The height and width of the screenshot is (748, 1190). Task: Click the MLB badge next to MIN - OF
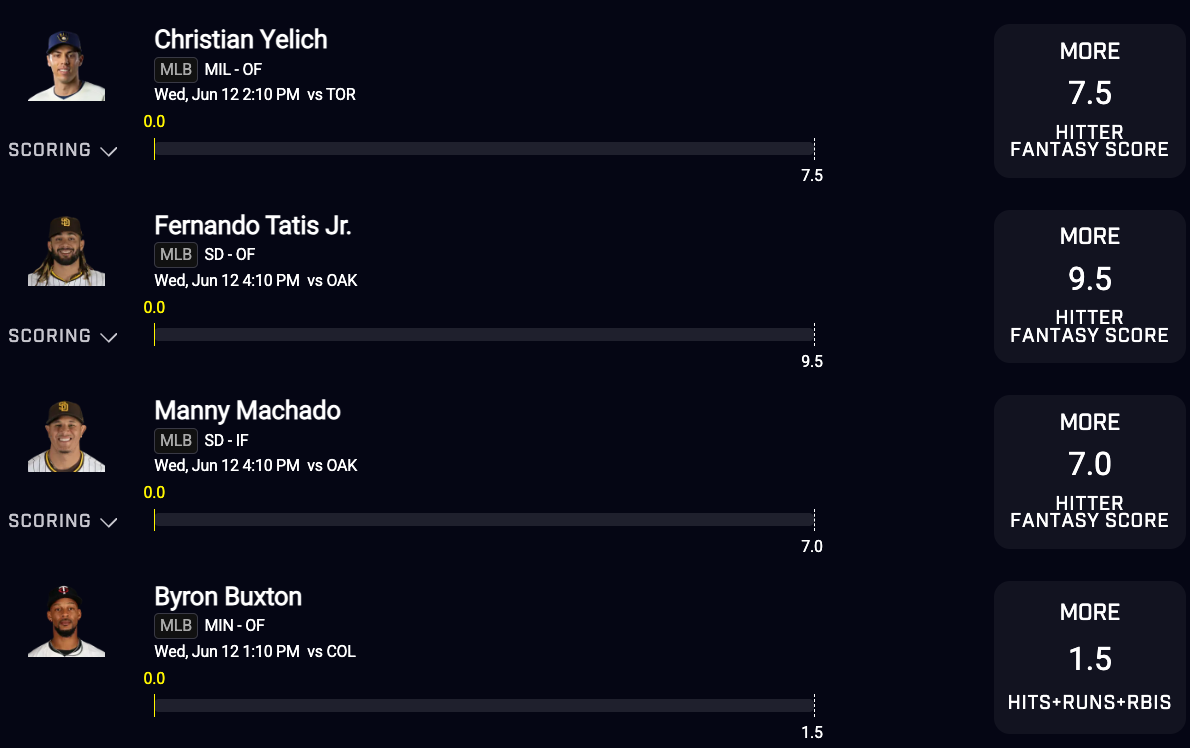click(x=176, y=626)
